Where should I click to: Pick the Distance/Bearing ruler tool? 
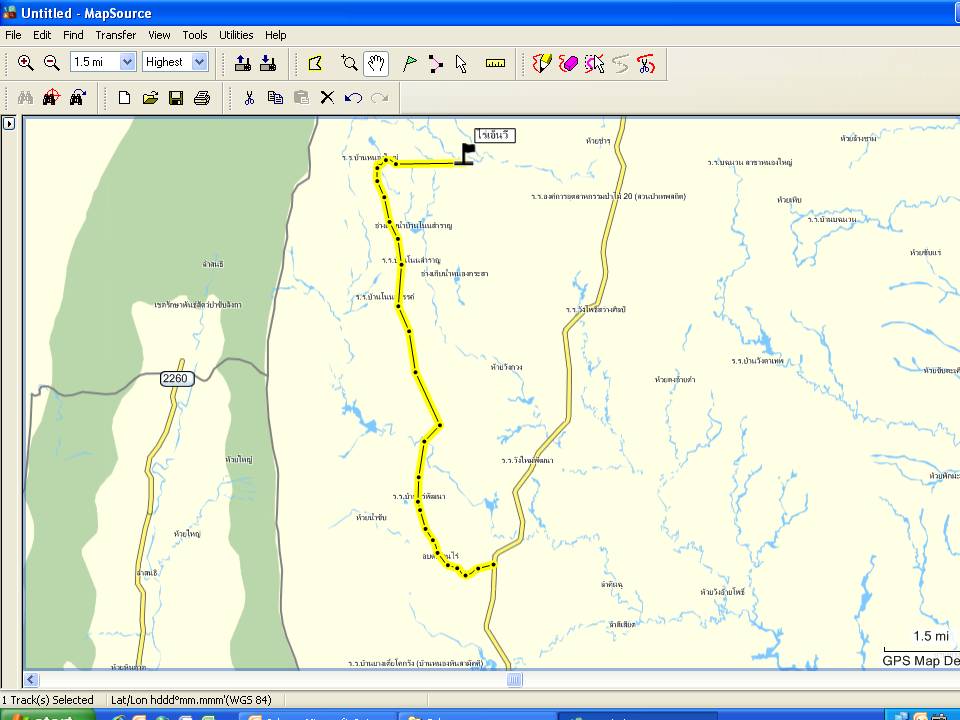click(495, 64)
